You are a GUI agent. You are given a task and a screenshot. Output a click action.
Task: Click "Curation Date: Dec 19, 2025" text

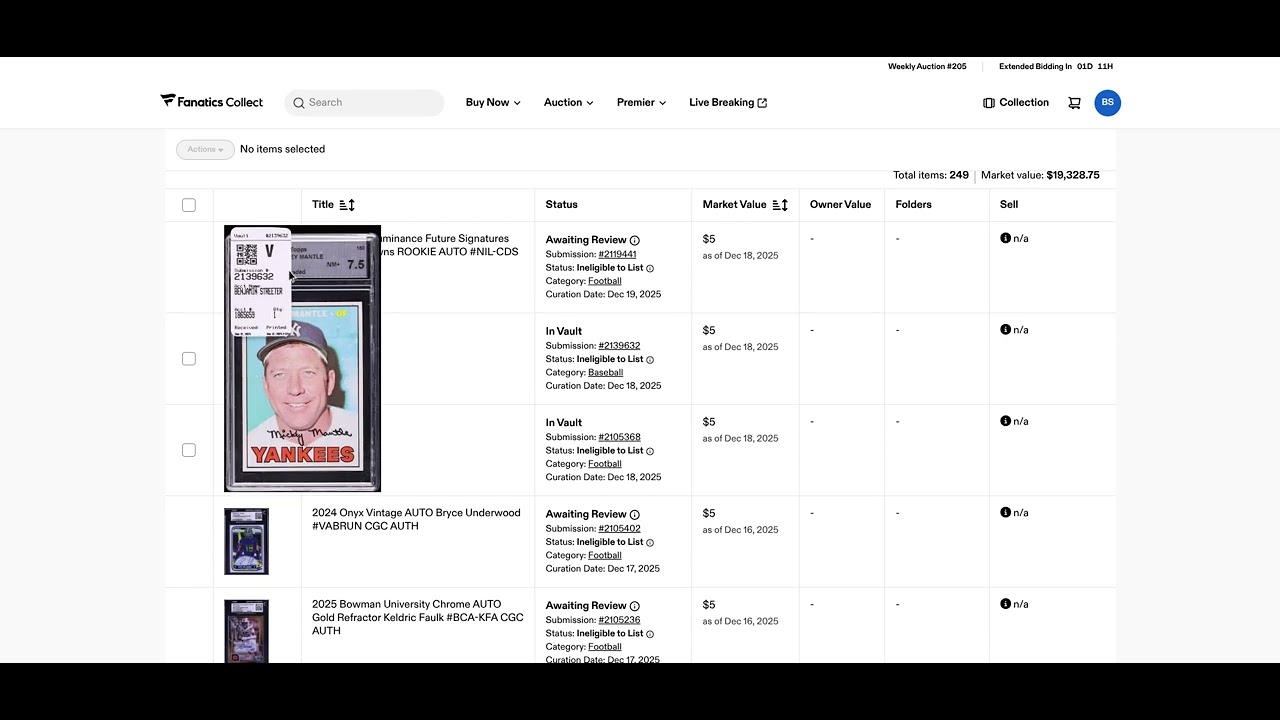click(603, 295)
